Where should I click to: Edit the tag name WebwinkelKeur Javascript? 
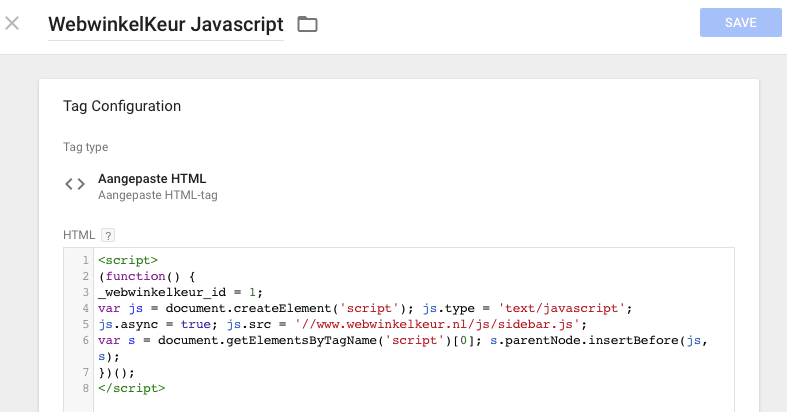click(166, 24)
